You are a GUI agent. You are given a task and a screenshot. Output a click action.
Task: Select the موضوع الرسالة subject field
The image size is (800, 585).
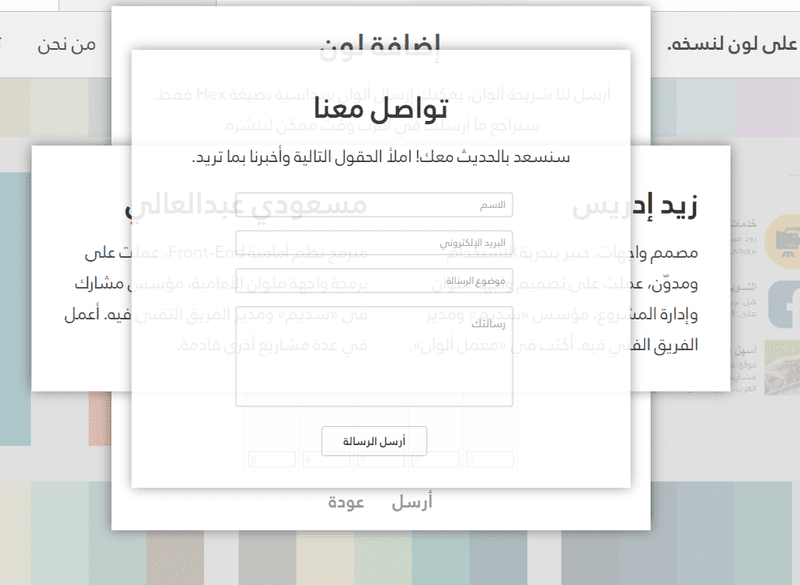coord(374,281)
